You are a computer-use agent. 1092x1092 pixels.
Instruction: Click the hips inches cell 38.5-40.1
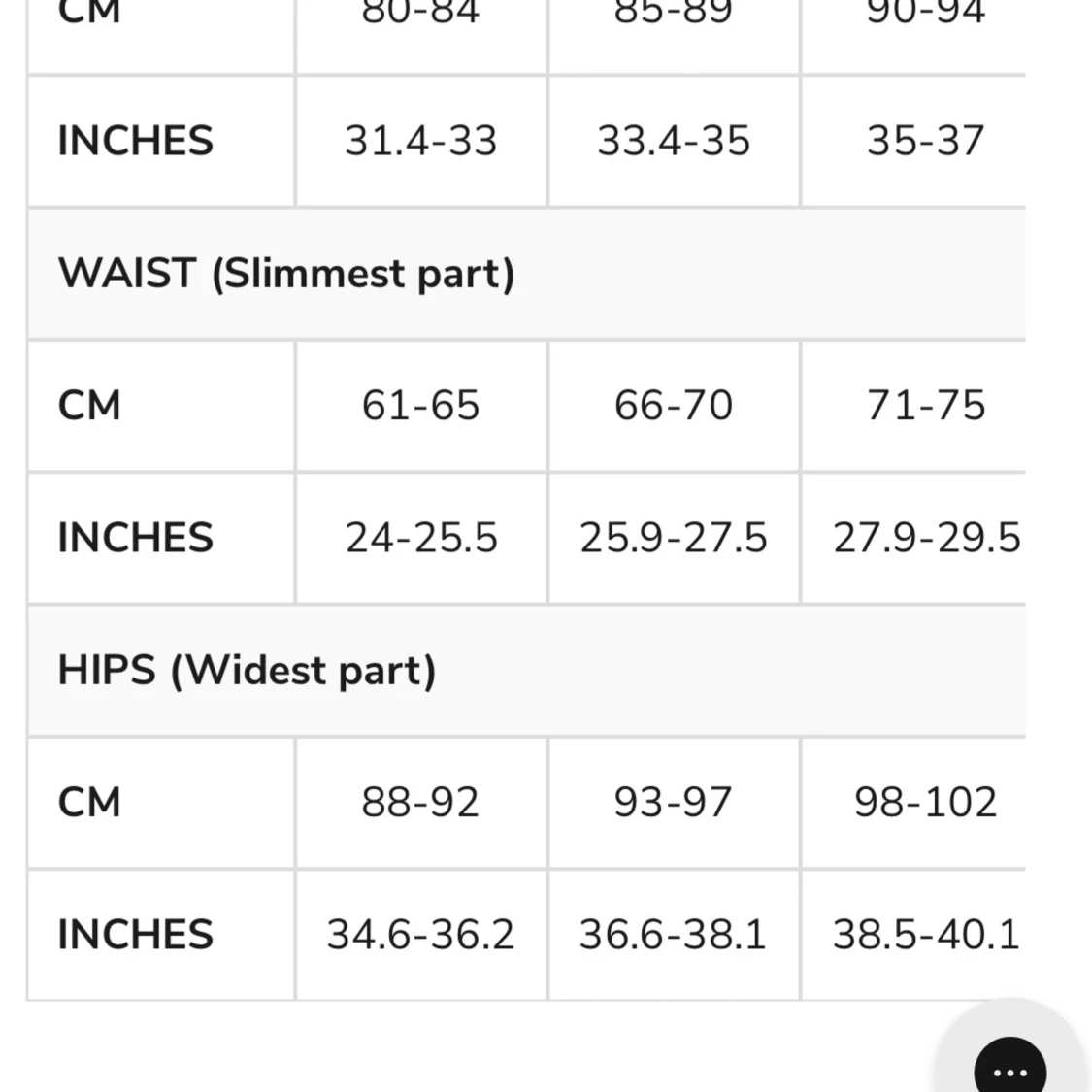[x=913, y=935]
